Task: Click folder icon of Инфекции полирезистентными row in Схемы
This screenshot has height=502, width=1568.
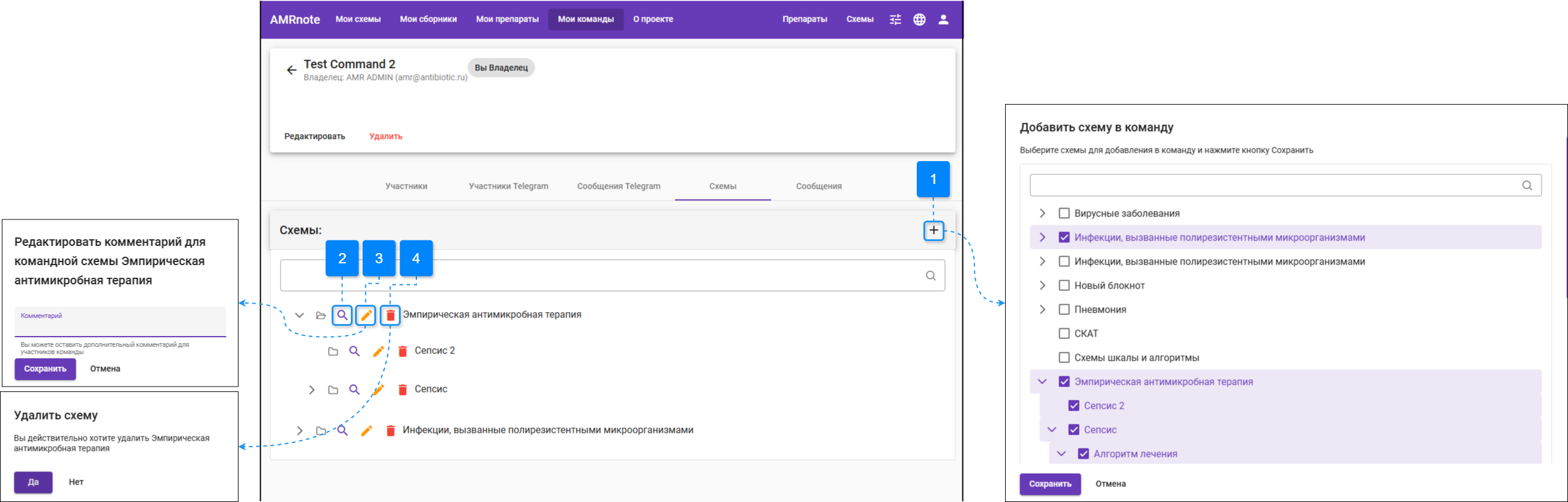Action: coord(321,430)
